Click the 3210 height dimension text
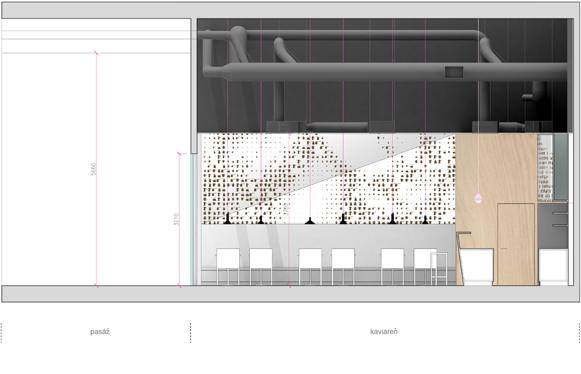Screen dimensions: 581x374 pyautogui.click(x=176, y=219)
